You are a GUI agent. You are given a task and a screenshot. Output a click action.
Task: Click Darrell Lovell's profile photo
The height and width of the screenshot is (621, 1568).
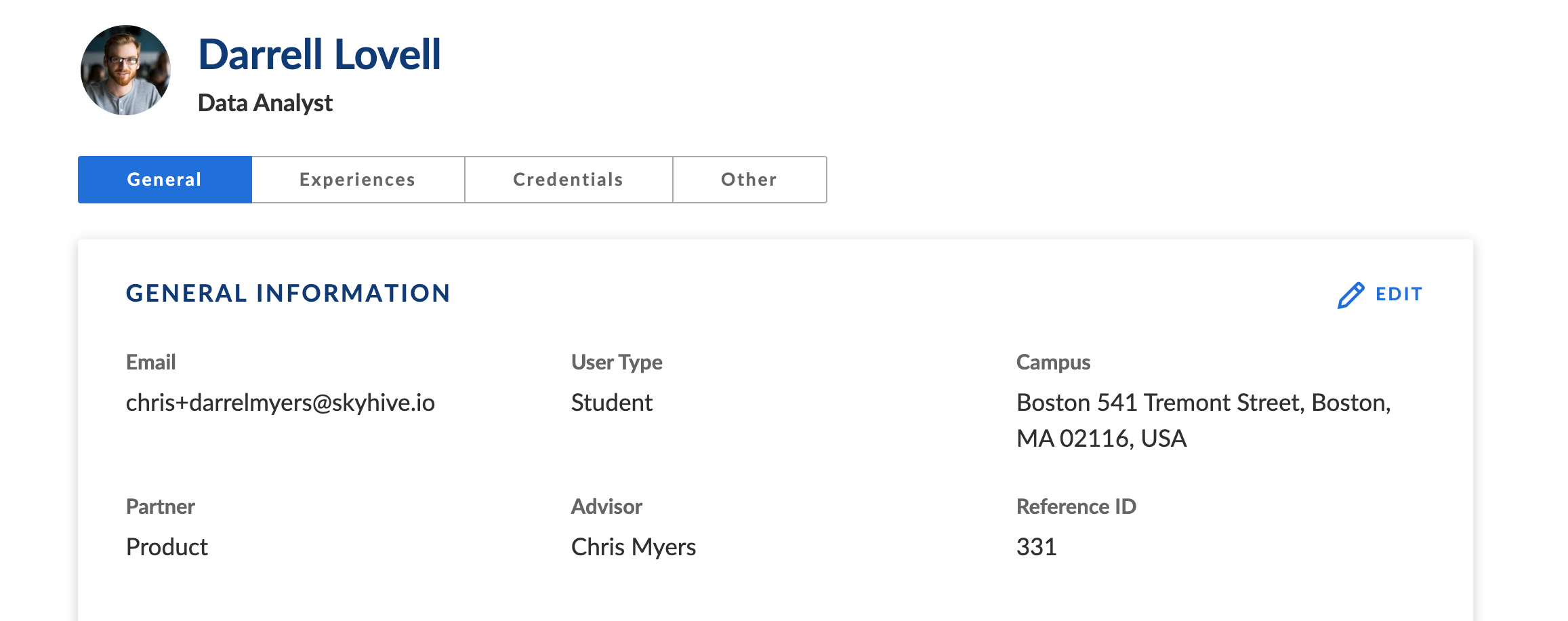point(125,71)
